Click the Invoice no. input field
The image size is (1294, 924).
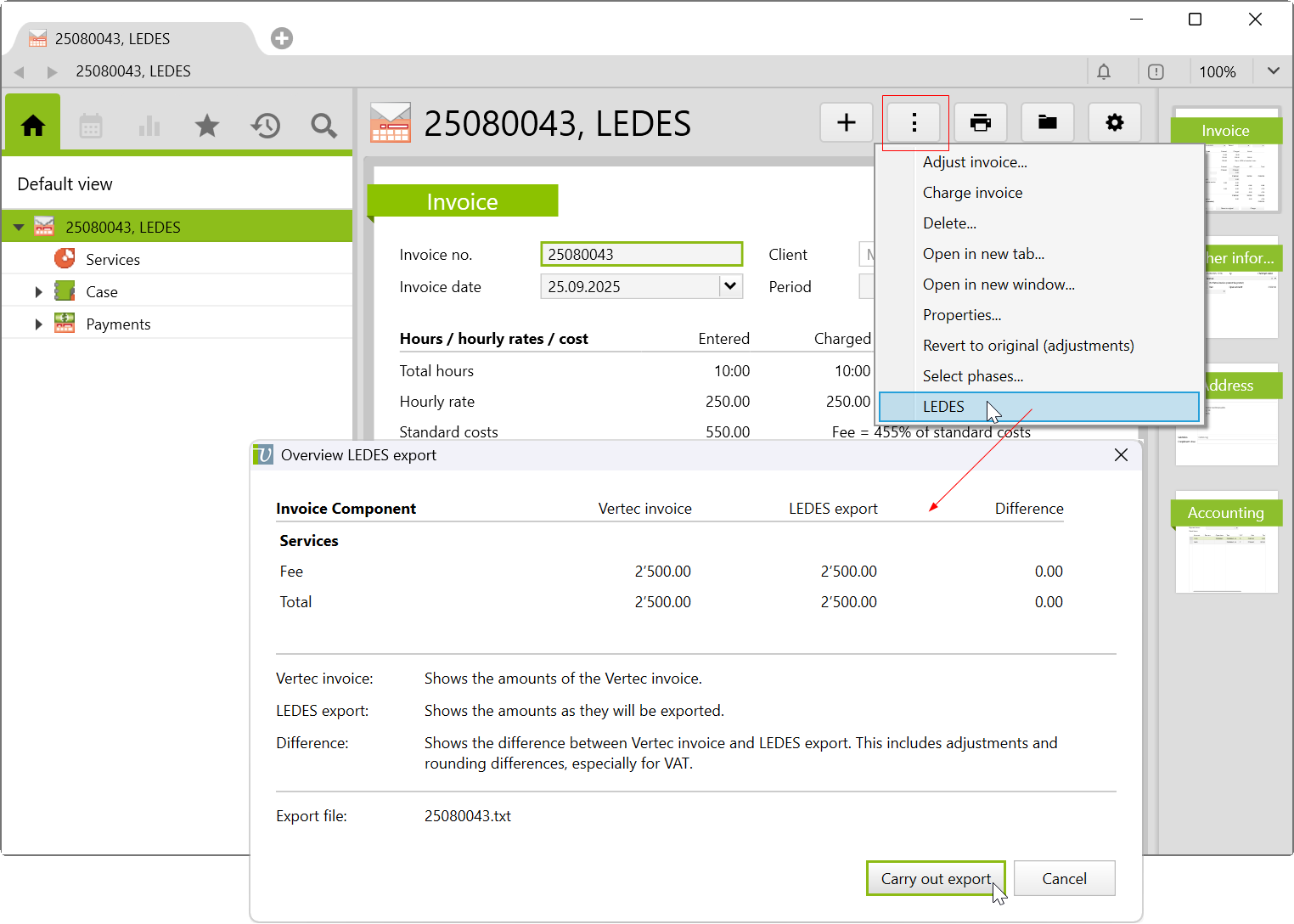click(641, 255)
